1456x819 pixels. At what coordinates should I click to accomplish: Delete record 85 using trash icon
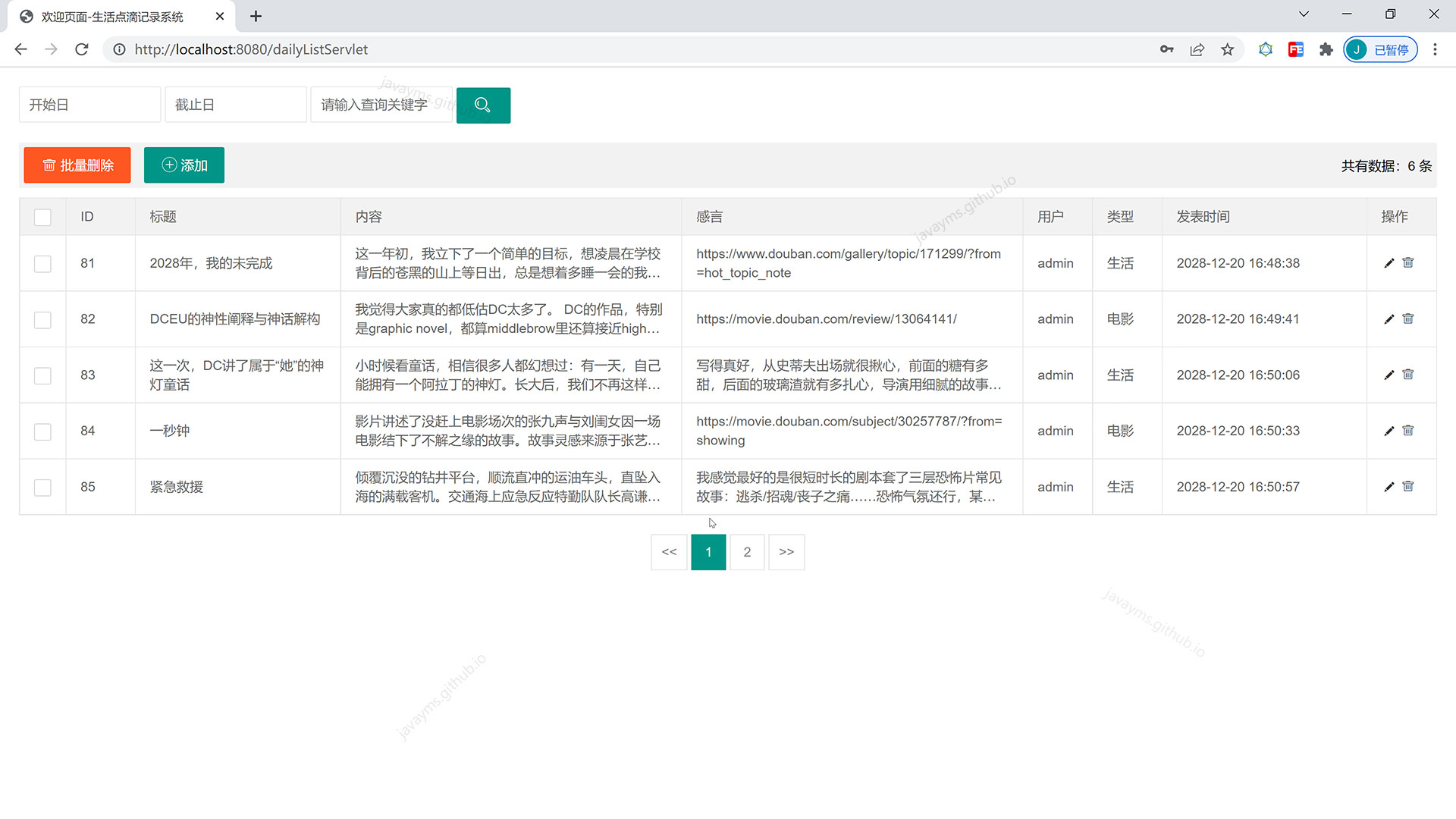pos(1408,486)
